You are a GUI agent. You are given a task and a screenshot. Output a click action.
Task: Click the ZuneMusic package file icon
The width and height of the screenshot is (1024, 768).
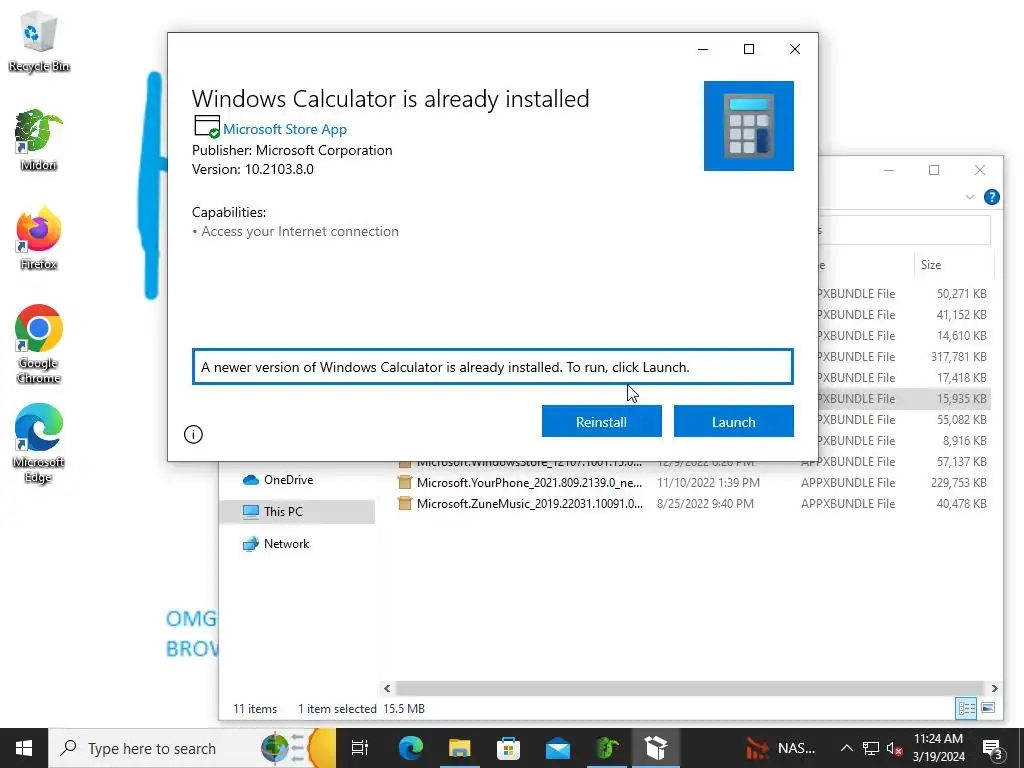pyautogui.click(x=405, y=504)
